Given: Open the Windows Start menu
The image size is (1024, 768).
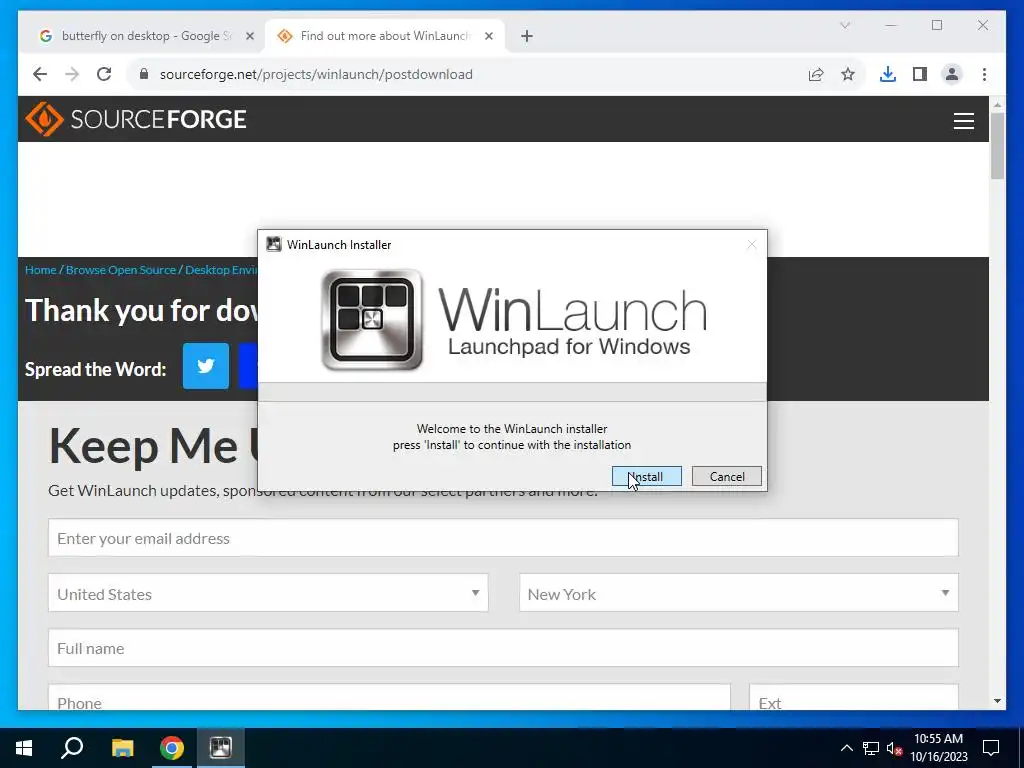Looking at the screenshot, I should click(24, 748).
